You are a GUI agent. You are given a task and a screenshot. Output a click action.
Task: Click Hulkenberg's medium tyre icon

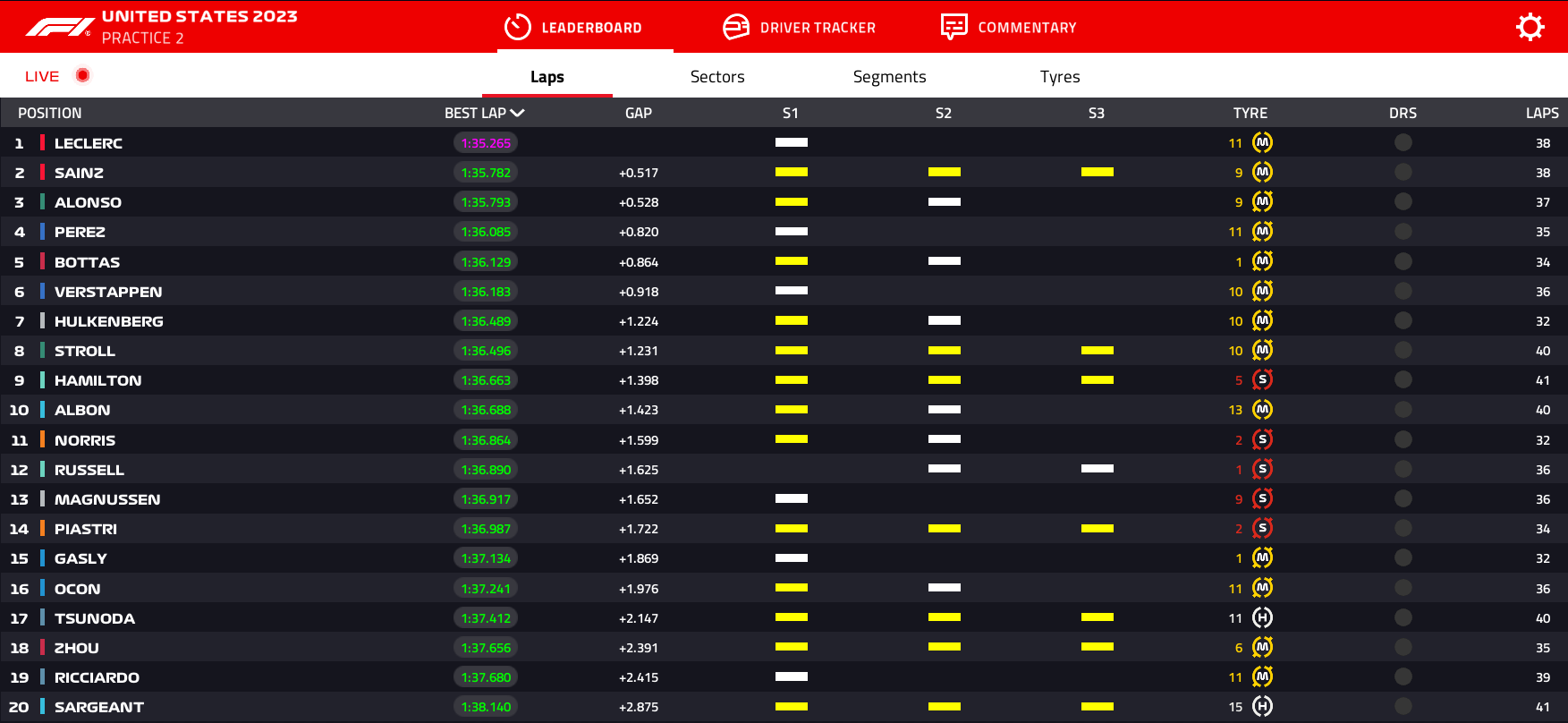pyautogui.click(x=1262, y=320)
